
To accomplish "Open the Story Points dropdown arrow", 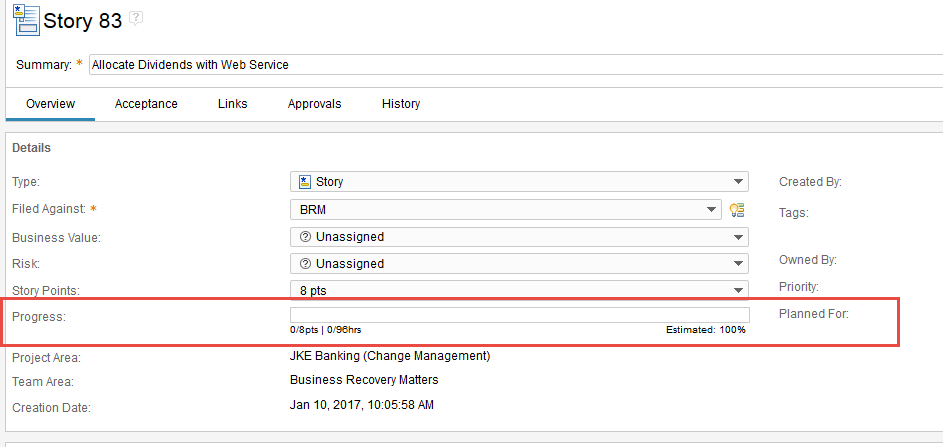I will [x=739, y=291].
